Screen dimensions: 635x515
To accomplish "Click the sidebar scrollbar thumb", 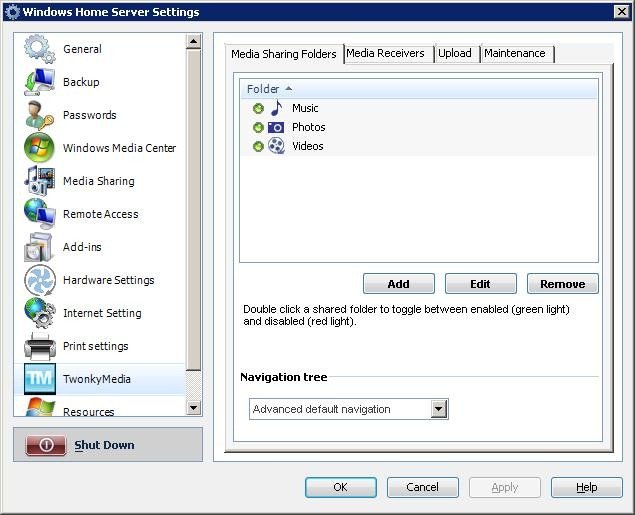I will click(x=194, y=210).
